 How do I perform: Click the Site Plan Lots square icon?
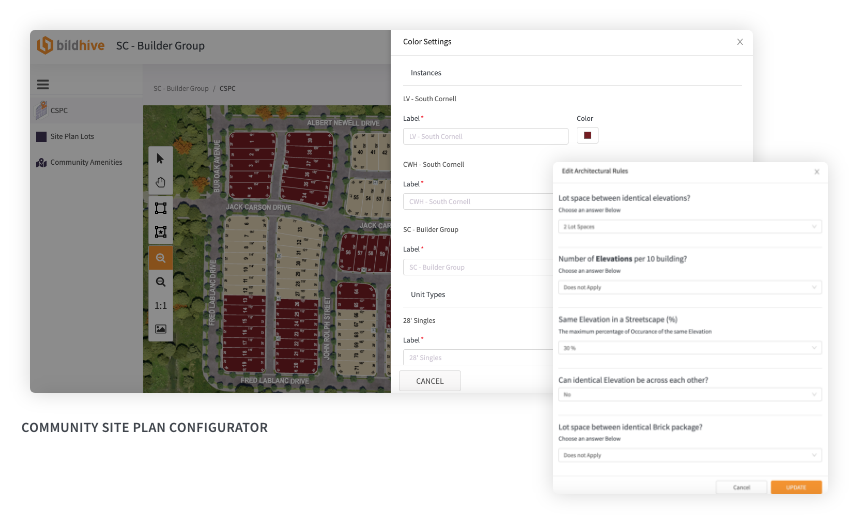coord(41,137)
